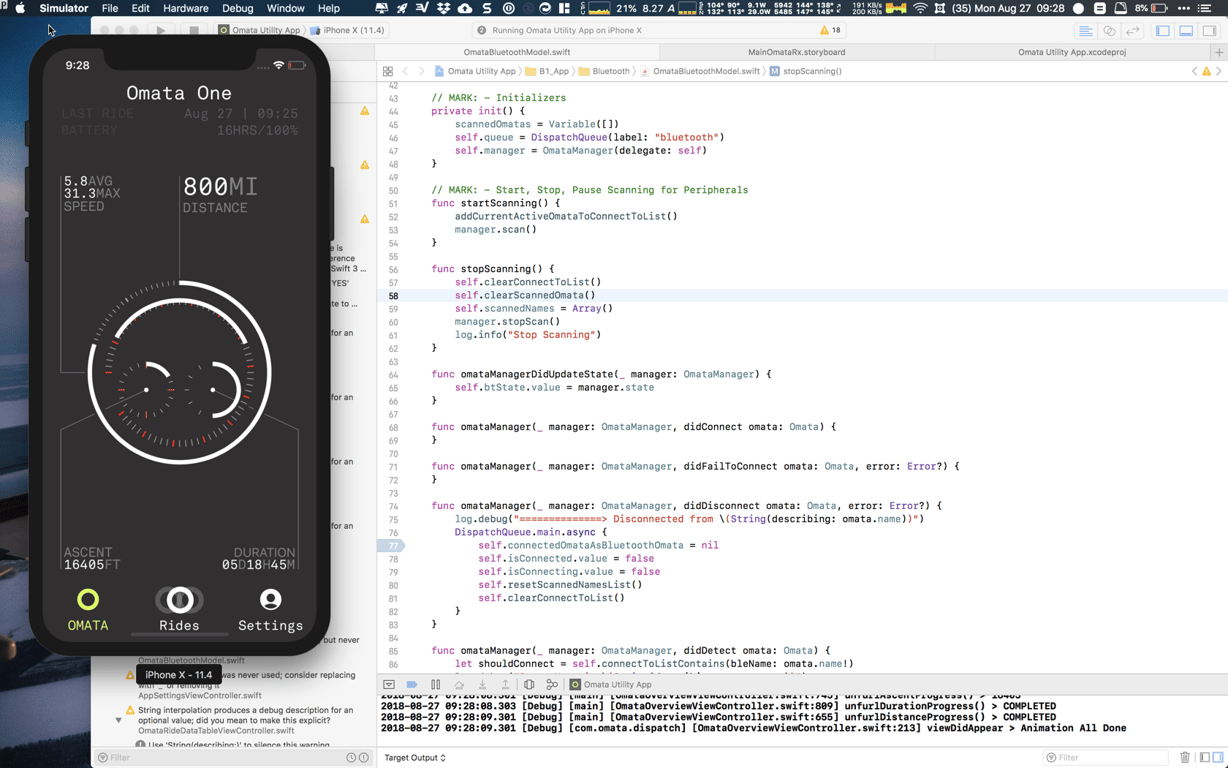Click OmataBluetoothModel.swift in jump bar
The image size is (1228, 768).
click(699, 71)
